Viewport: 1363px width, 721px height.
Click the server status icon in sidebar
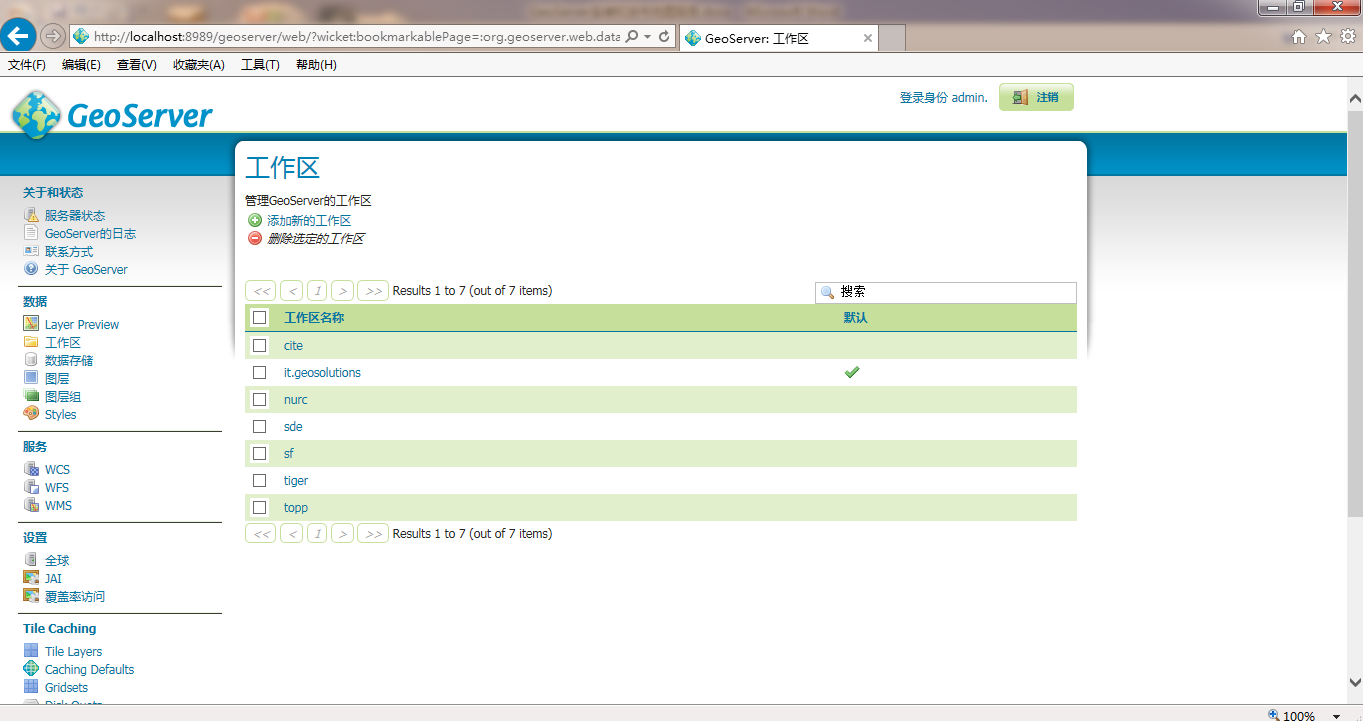tap(31, 215)
